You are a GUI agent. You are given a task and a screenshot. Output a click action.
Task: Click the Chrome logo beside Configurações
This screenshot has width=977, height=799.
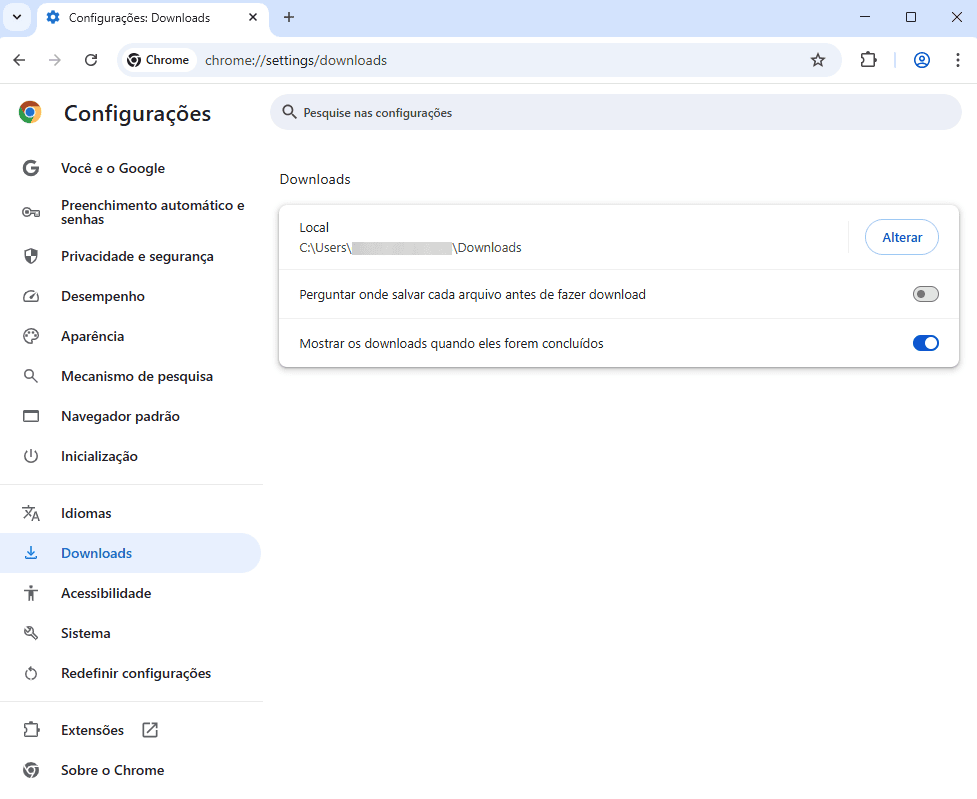[30, 113]
